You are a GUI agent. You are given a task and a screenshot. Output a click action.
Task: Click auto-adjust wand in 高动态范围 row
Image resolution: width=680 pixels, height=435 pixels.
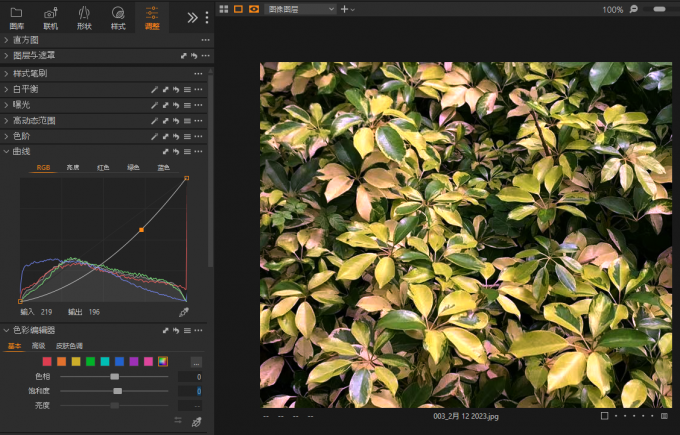click(154, 121)
